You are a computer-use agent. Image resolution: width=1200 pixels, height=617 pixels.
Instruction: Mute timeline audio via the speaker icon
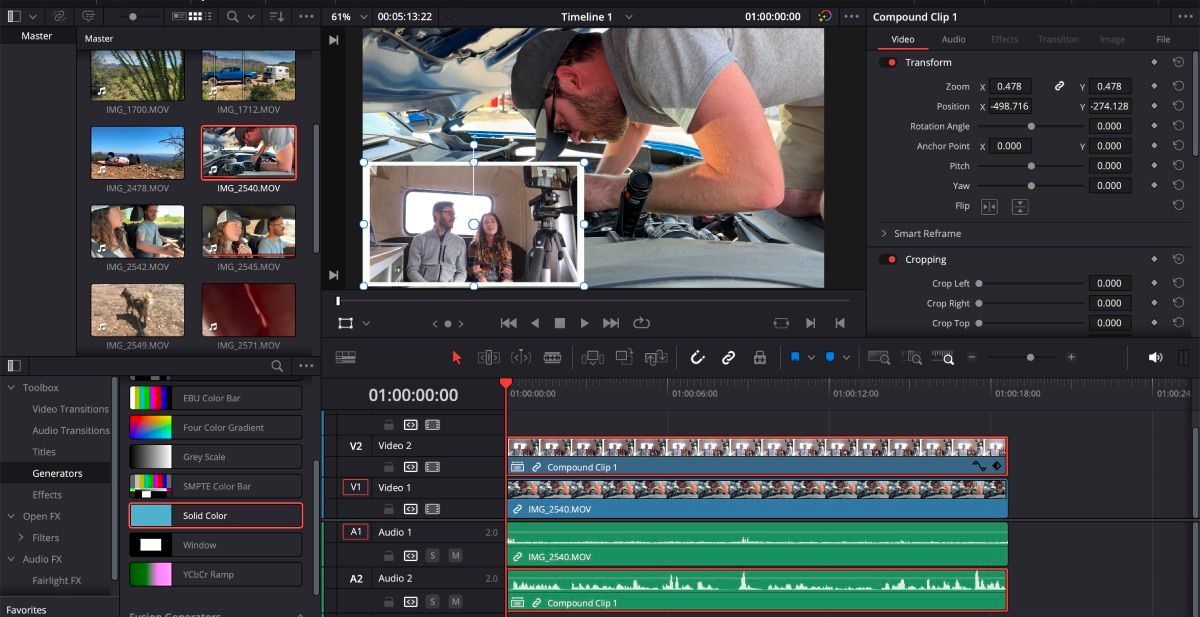click(1156, 357)
